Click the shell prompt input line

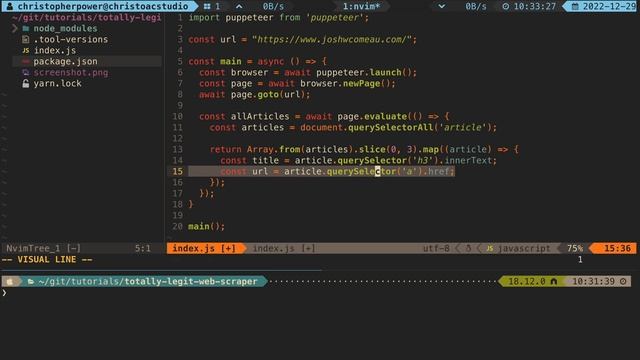[x=320, y=293]
